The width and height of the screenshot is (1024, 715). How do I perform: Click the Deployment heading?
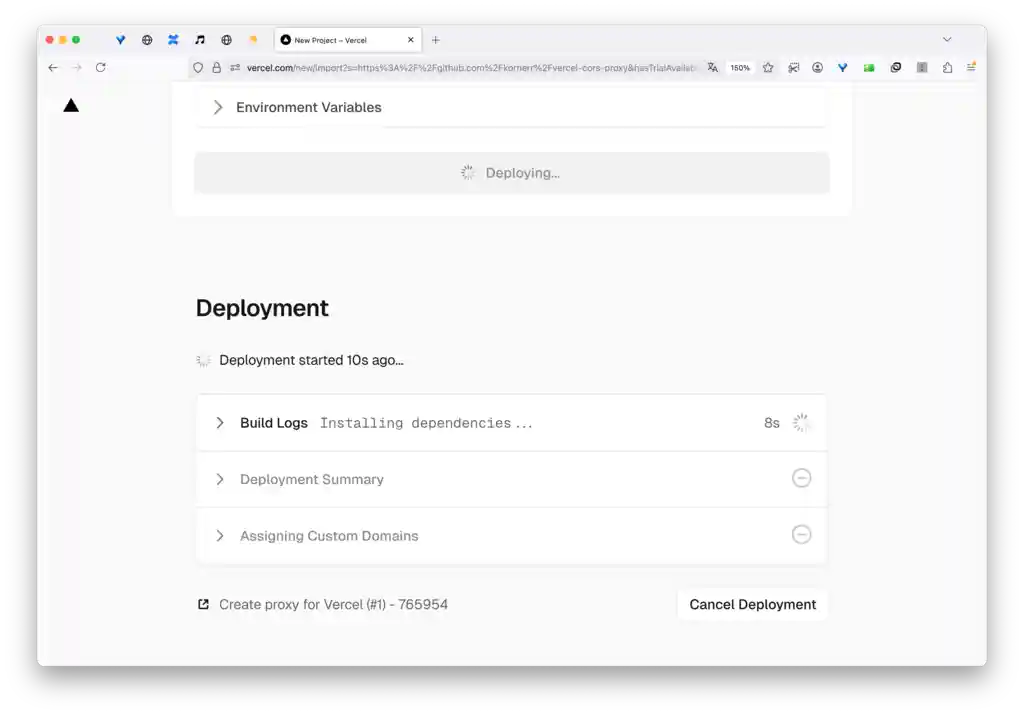262,308
